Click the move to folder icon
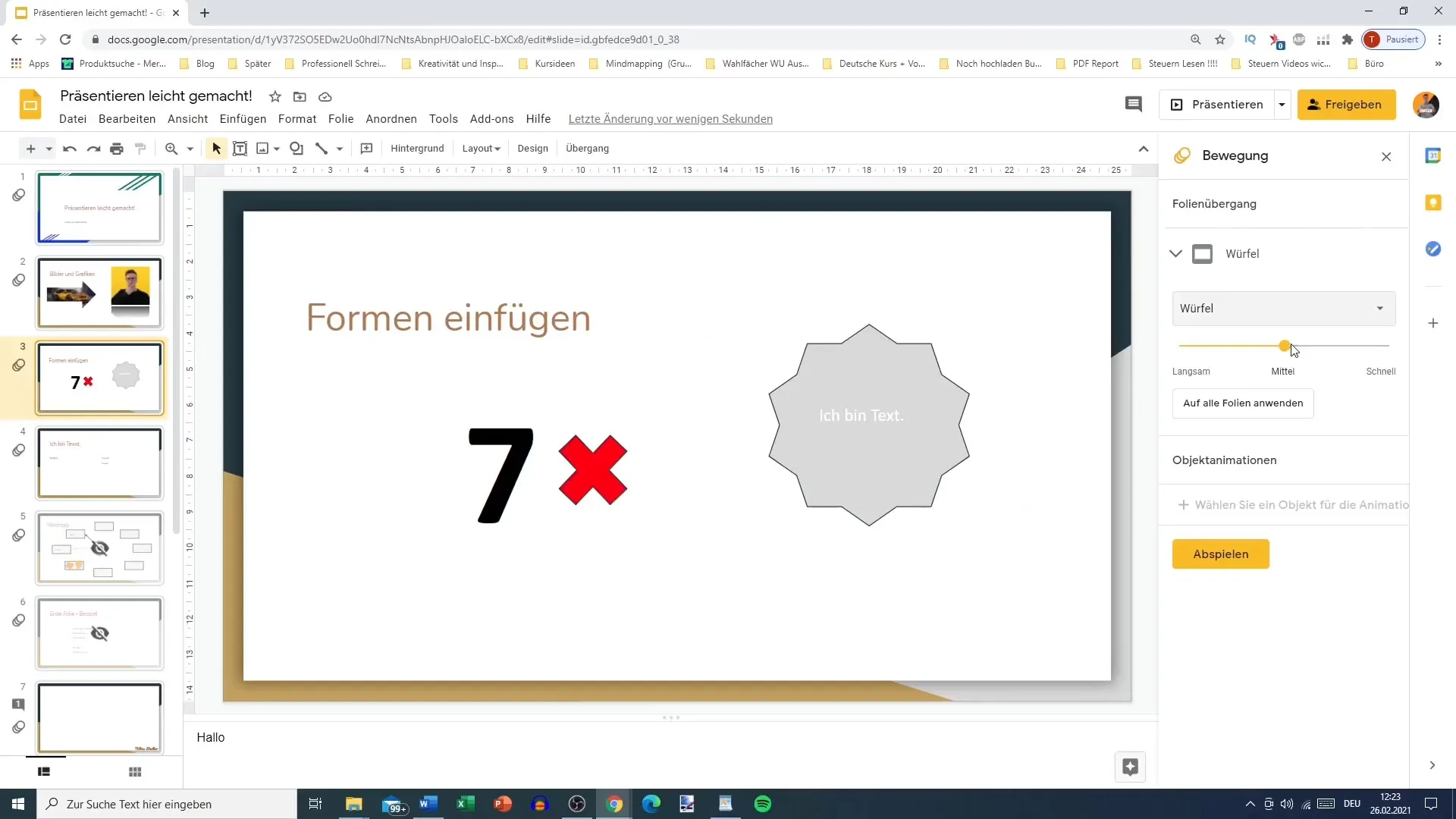Image resolution: width=1456 pixels, height=819 pixels. click(300, 96)
